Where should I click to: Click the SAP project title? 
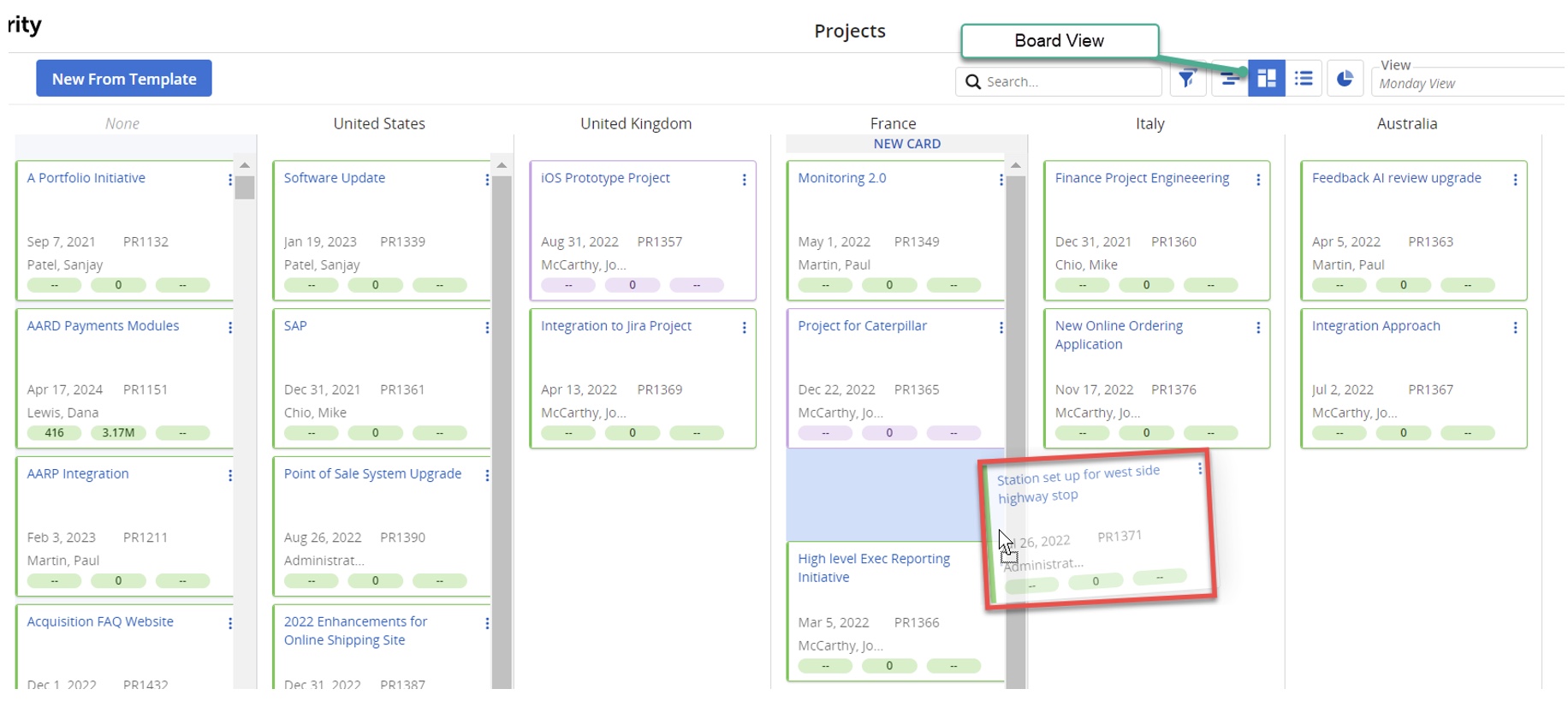pyautogui.click(x=295, y=326)
